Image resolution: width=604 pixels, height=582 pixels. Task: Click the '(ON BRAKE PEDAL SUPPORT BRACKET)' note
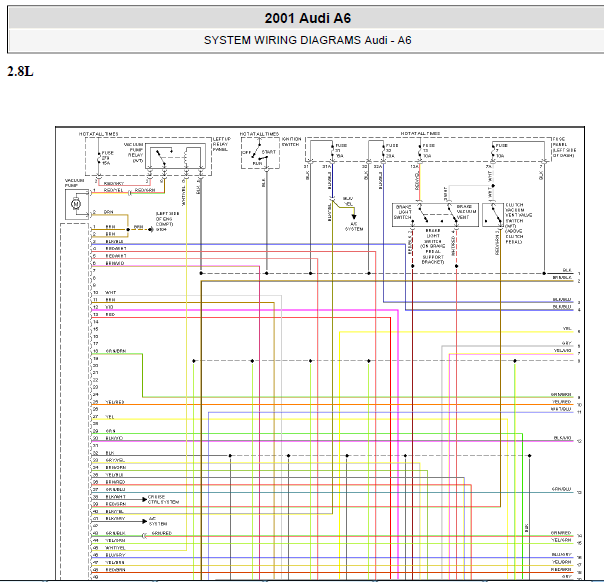pyautogui.click(x=433, y=254)
